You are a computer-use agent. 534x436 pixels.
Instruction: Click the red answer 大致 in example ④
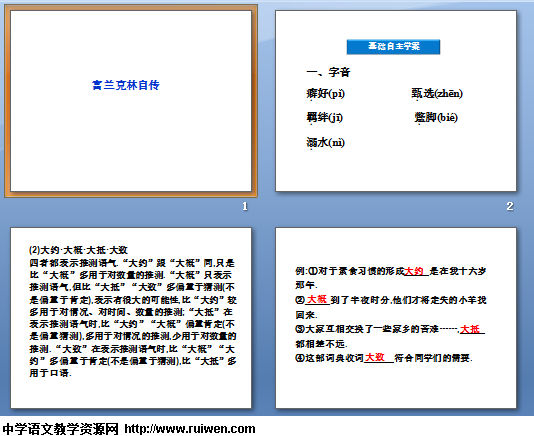pyautogui.click(x=375, y=357)
